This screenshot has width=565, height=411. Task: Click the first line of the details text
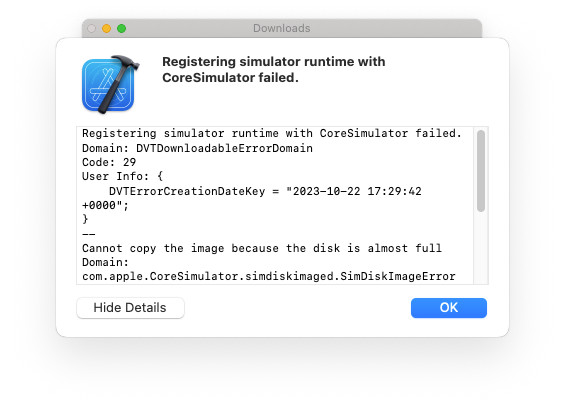click(x=271, y=133)
